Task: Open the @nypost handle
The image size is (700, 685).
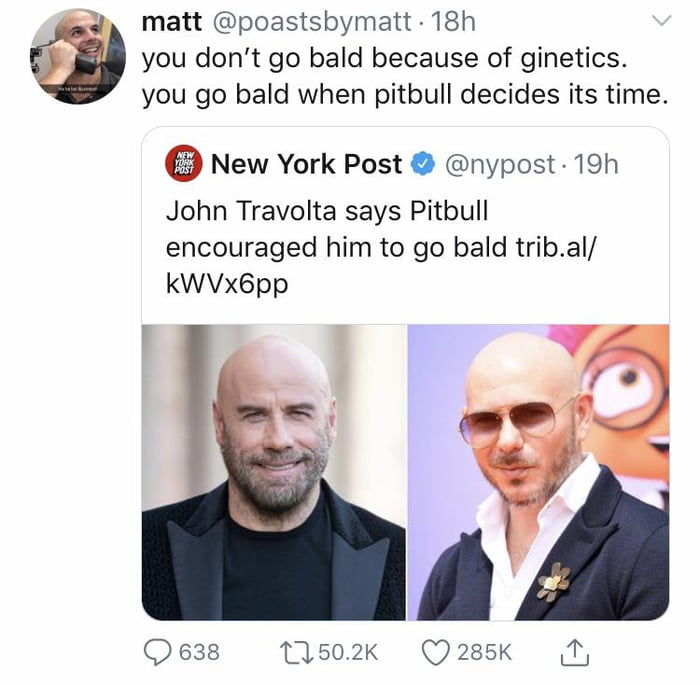Action: [x=500, y=164]
